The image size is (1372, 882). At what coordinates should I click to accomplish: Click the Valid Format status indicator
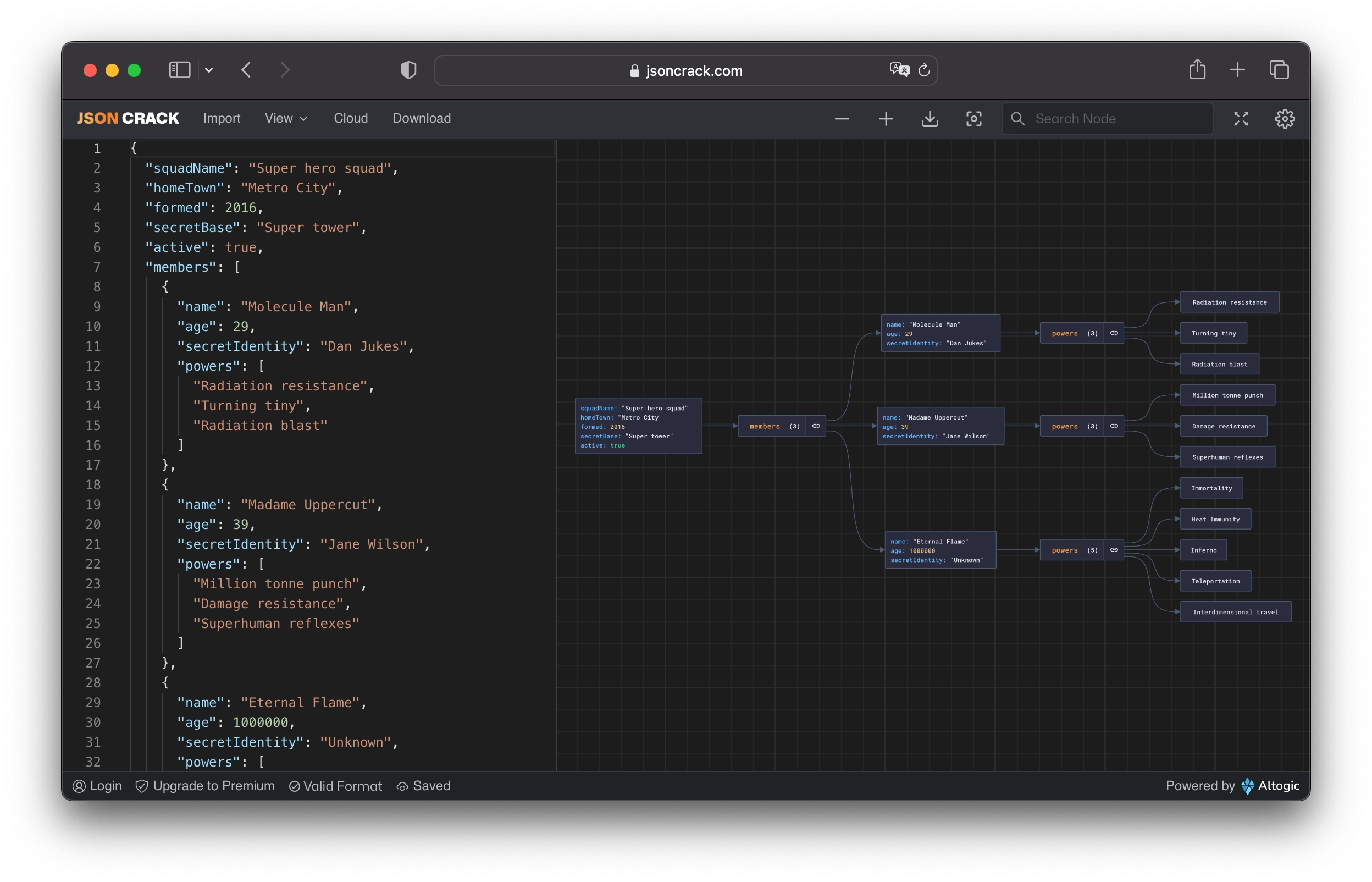(x=335, y=786)
